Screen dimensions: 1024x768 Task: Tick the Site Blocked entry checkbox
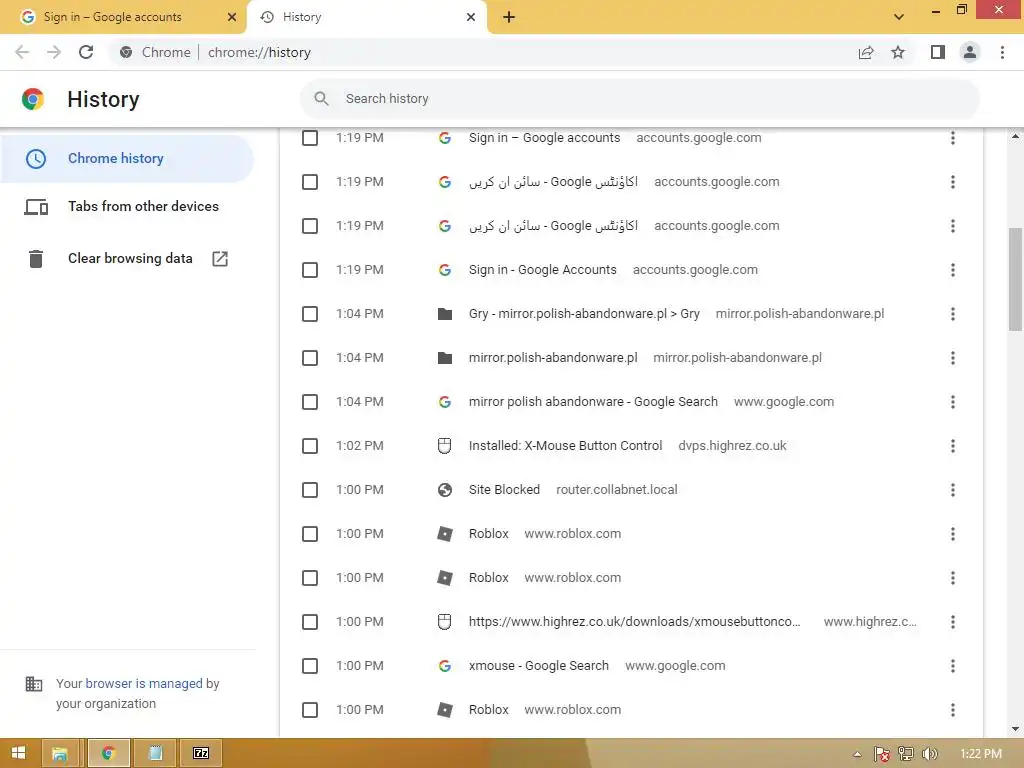pyautogui.click(x=310, y=490)
